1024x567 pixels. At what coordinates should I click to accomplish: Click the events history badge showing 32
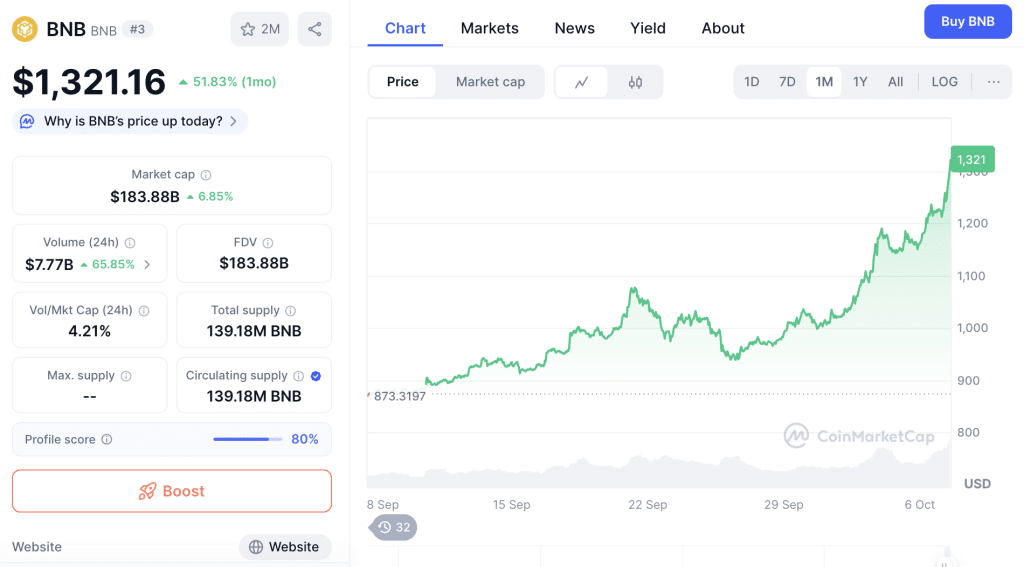(393, 527)
